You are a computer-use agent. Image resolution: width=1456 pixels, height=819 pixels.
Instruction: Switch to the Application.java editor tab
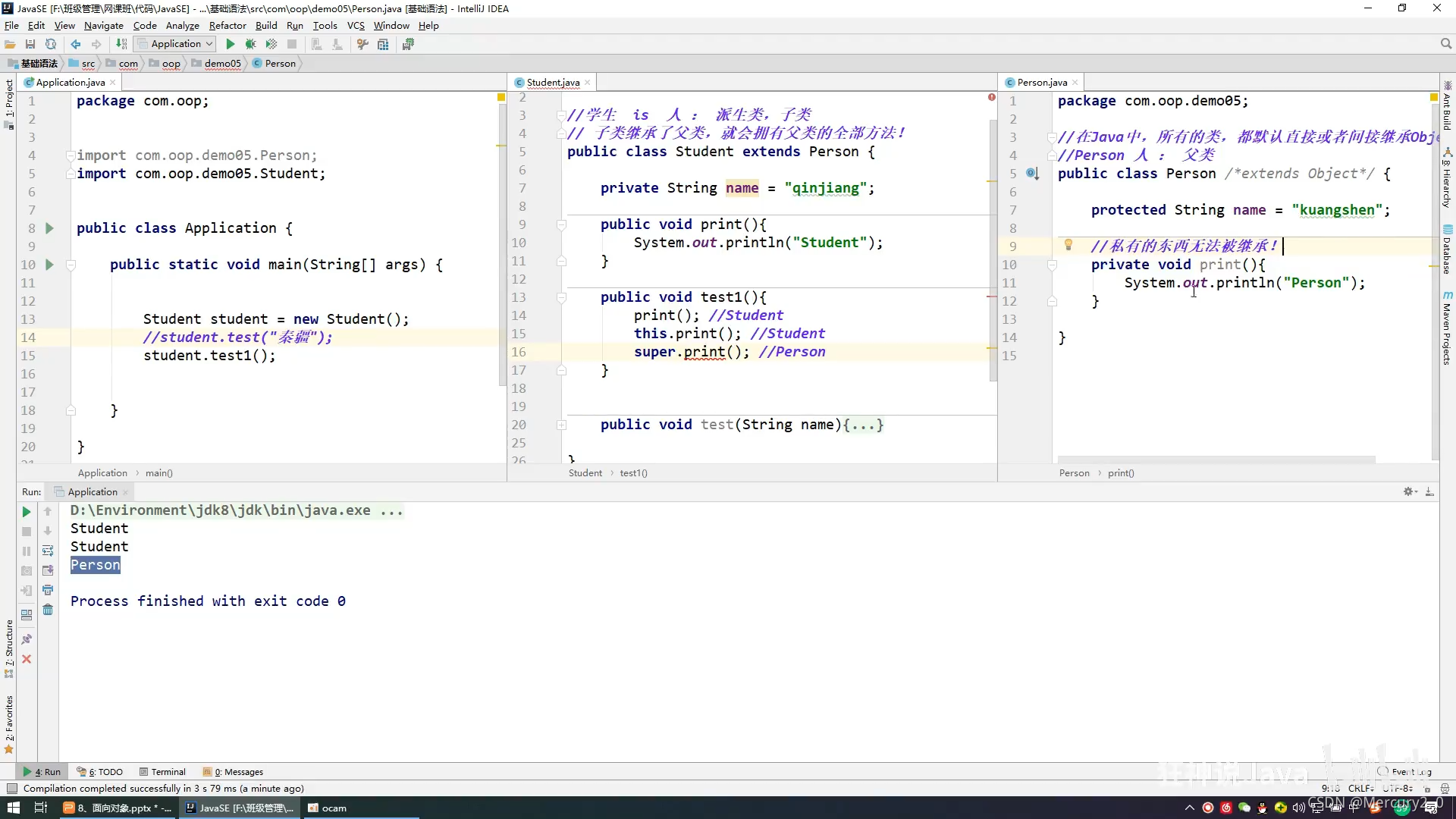pyautogui.click(x=71, y=82)
